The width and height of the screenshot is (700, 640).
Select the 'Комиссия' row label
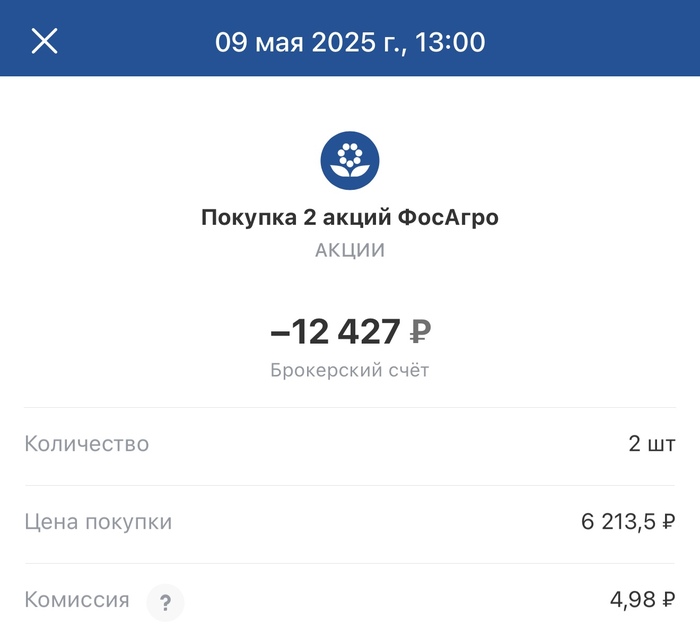(77, 599)
